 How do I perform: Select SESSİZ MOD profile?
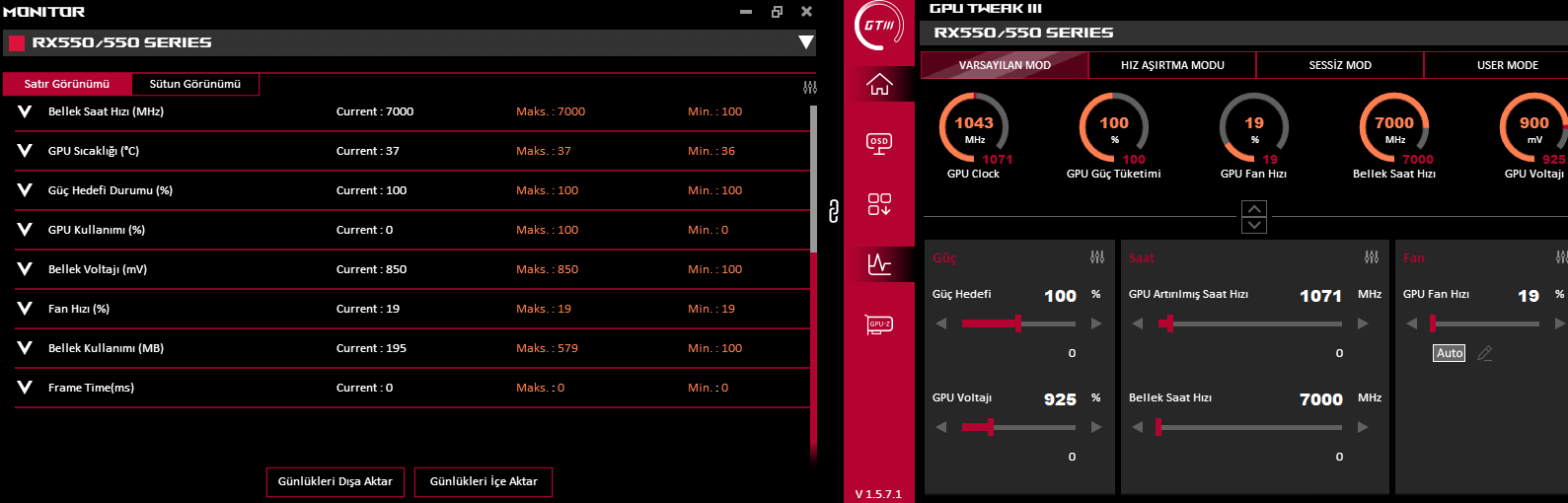[x=1340, y=65]
